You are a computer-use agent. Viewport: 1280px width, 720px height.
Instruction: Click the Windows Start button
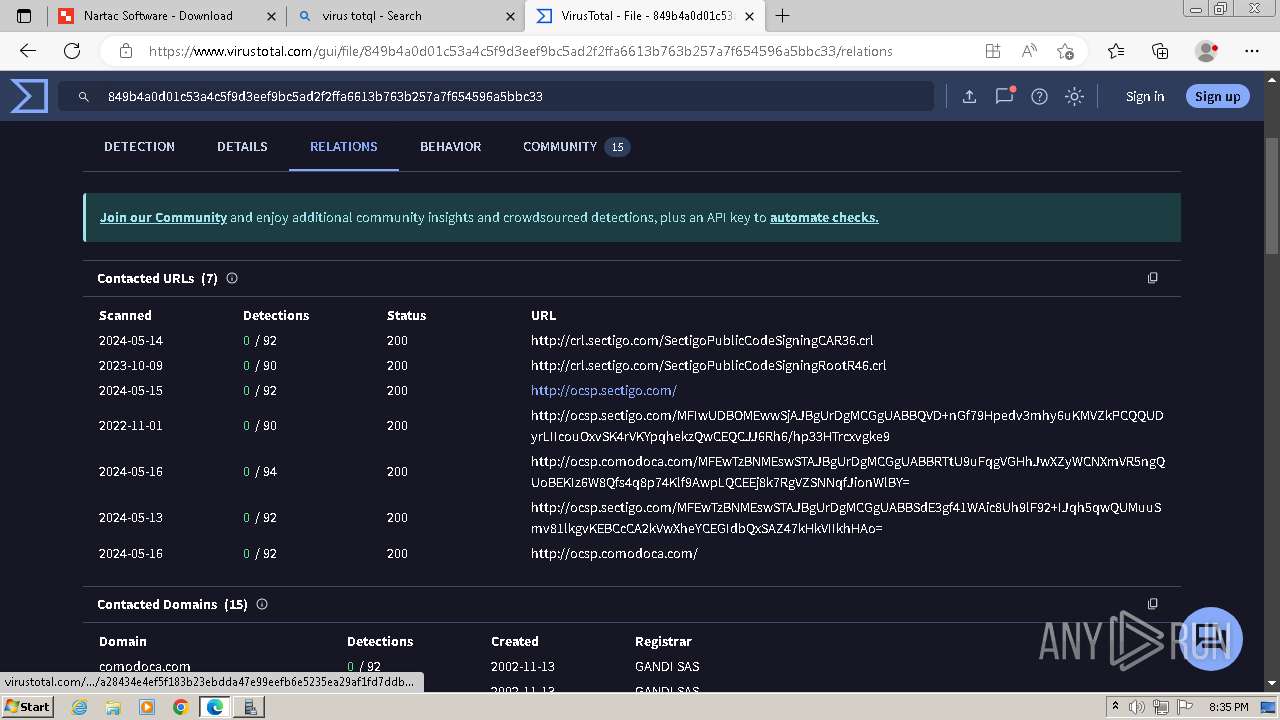click(27, 706)
